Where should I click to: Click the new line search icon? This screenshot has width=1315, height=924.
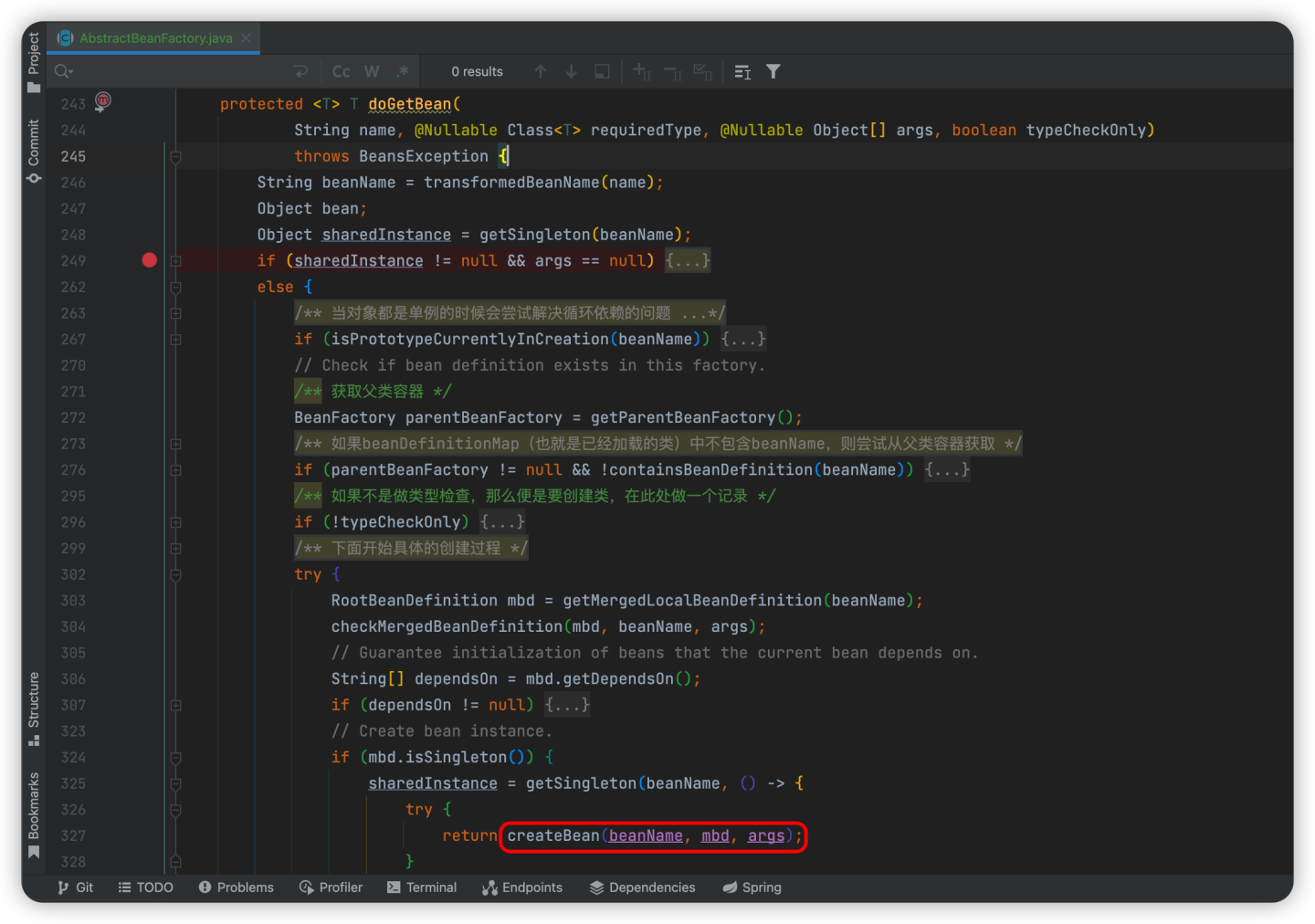300,71
